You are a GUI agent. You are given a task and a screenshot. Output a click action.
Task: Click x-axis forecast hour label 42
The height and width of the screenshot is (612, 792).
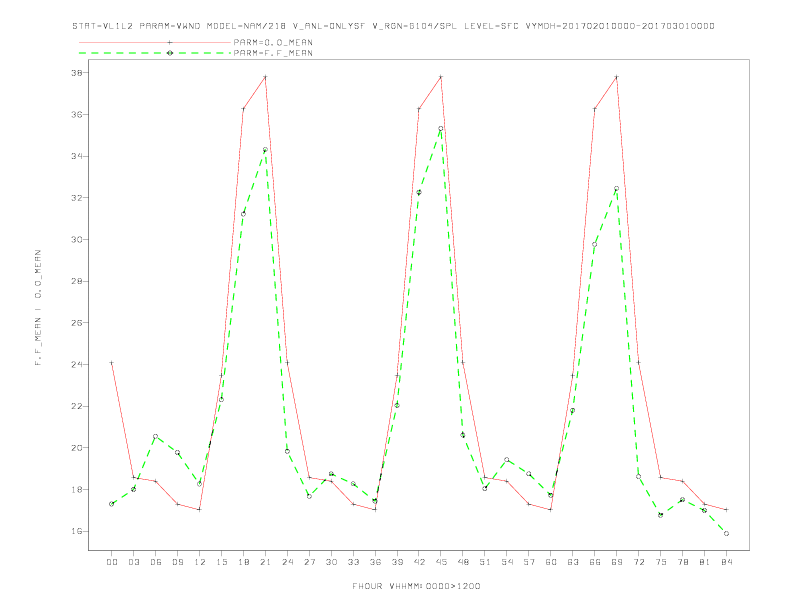click(x=419, y=562)
